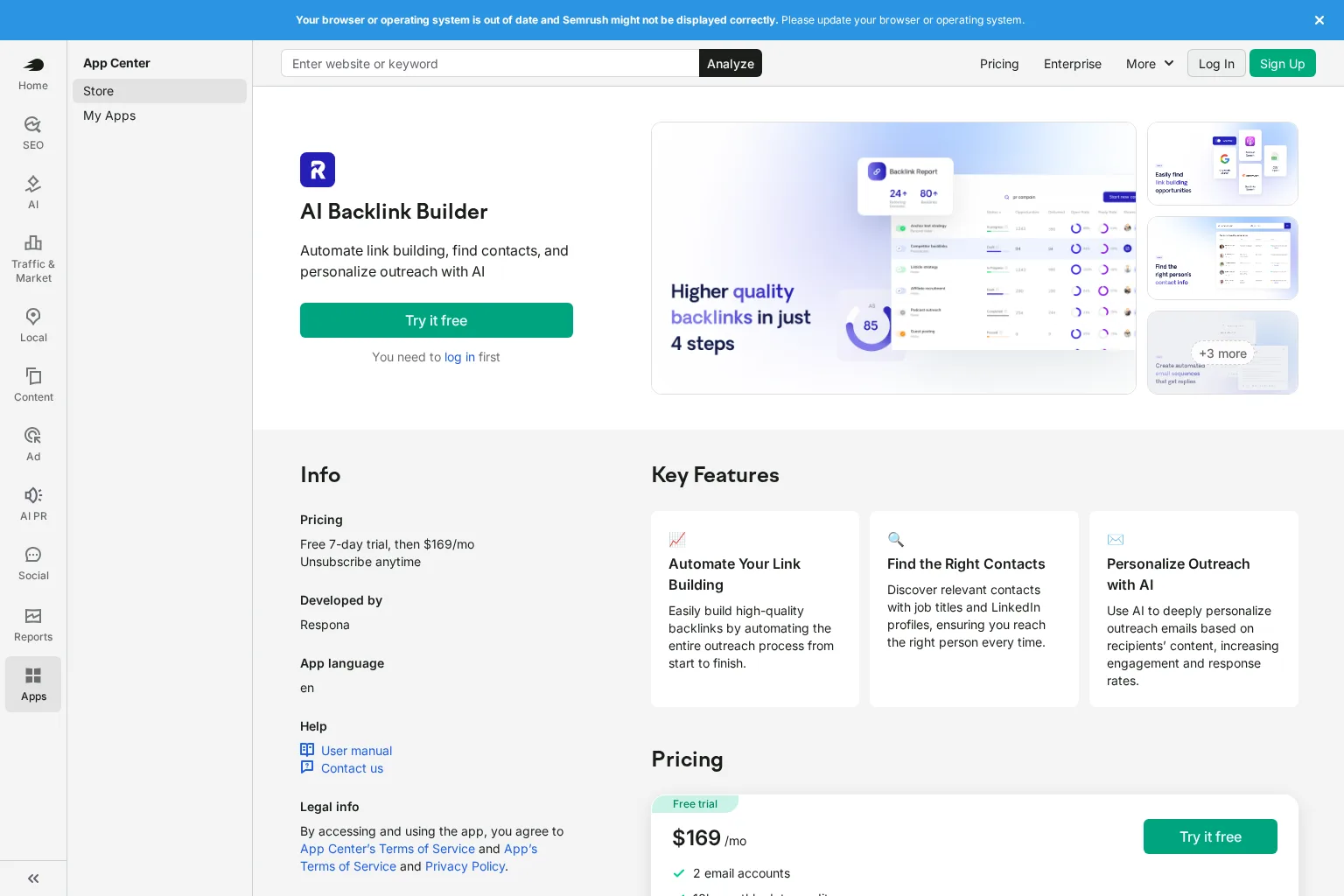Click the Sign Up button

(x=1283, y=63)
